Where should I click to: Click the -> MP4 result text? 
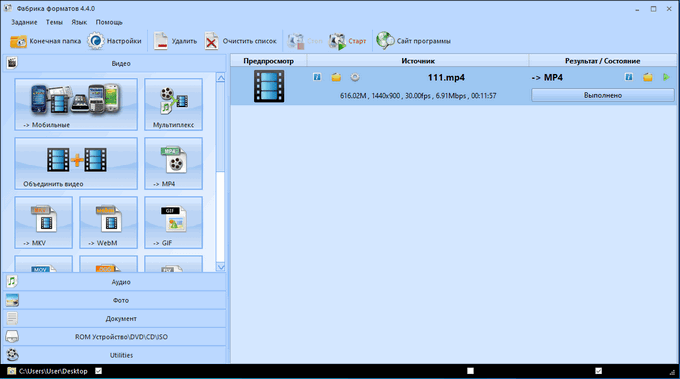[x=547, y=78]
